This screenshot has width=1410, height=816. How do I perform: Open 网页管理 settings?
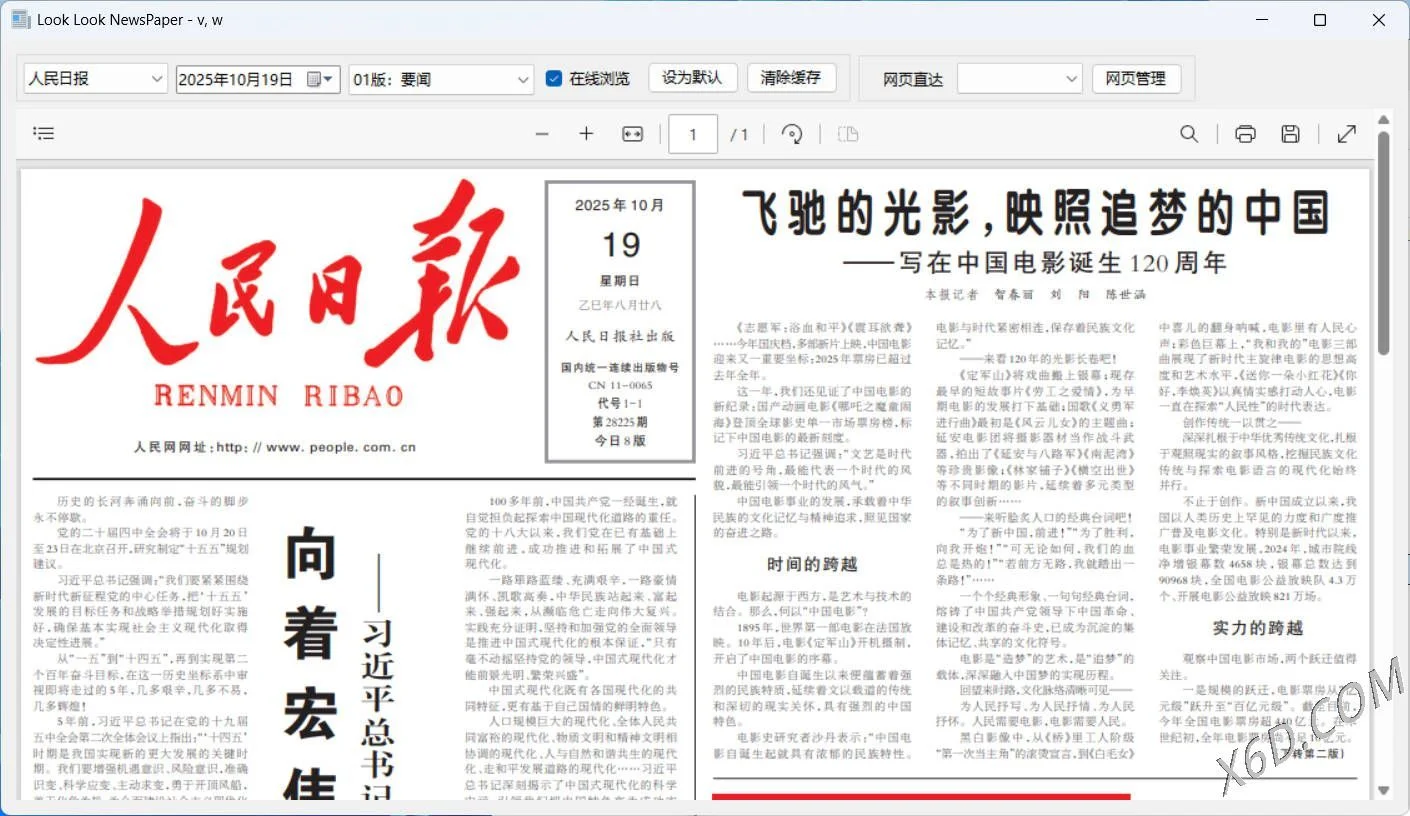click(1137, 78)
